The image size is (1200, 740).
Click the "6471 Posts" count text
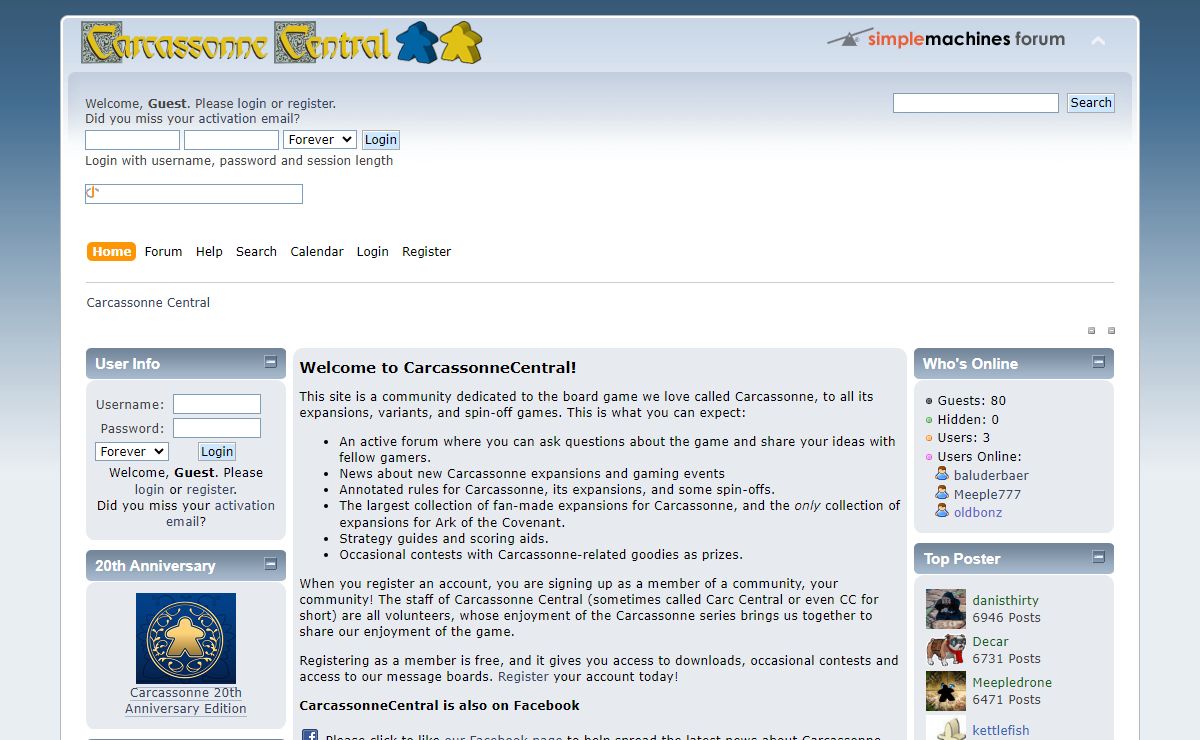pos(1007,700)
